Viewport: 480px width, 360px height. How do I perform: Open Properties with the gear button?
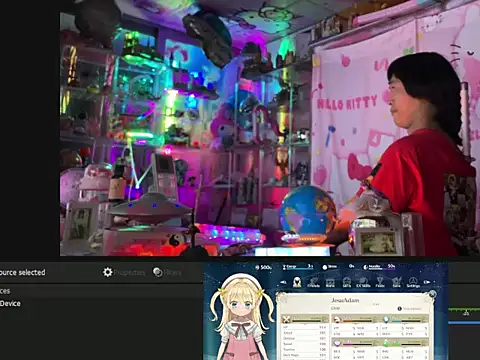pos(124,272)
